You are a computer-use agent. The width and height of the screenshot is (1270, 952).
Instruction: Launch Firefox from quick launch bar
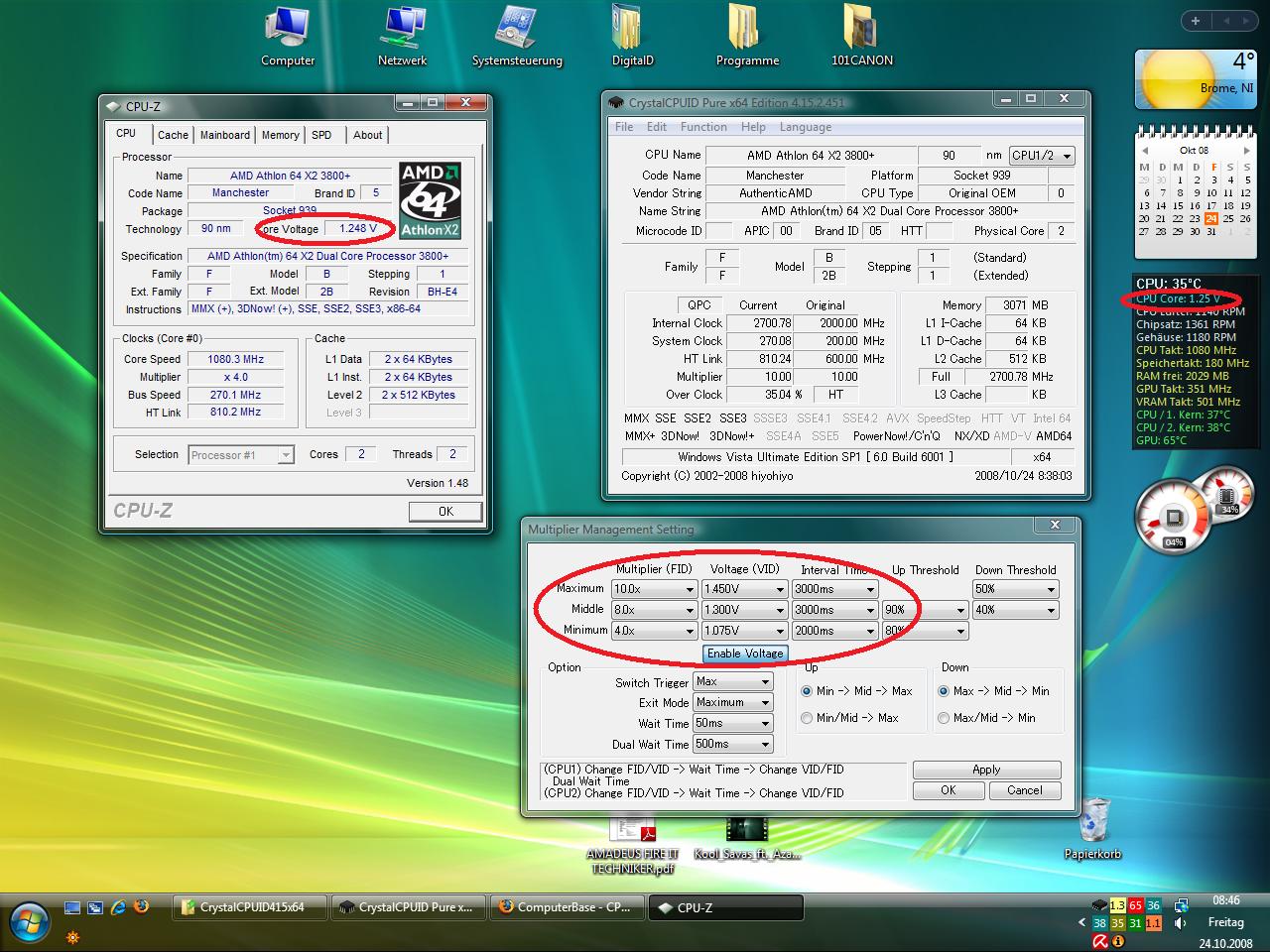click(x=141, y=906)
